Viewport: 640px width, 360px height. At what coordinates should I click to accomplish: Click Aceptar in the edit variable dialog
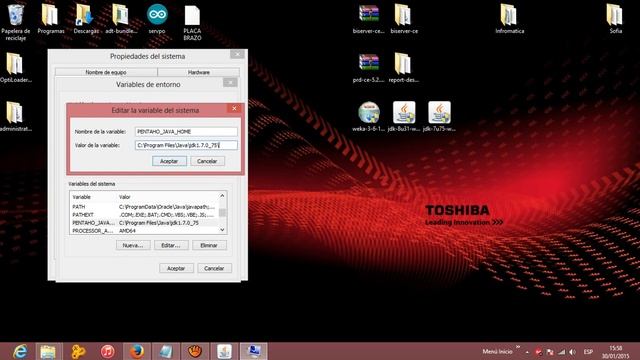169,161
